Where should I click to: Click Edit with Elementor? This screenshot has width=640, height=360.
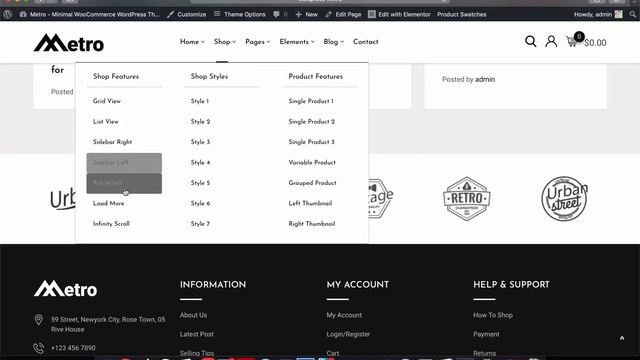pos(399,14)
